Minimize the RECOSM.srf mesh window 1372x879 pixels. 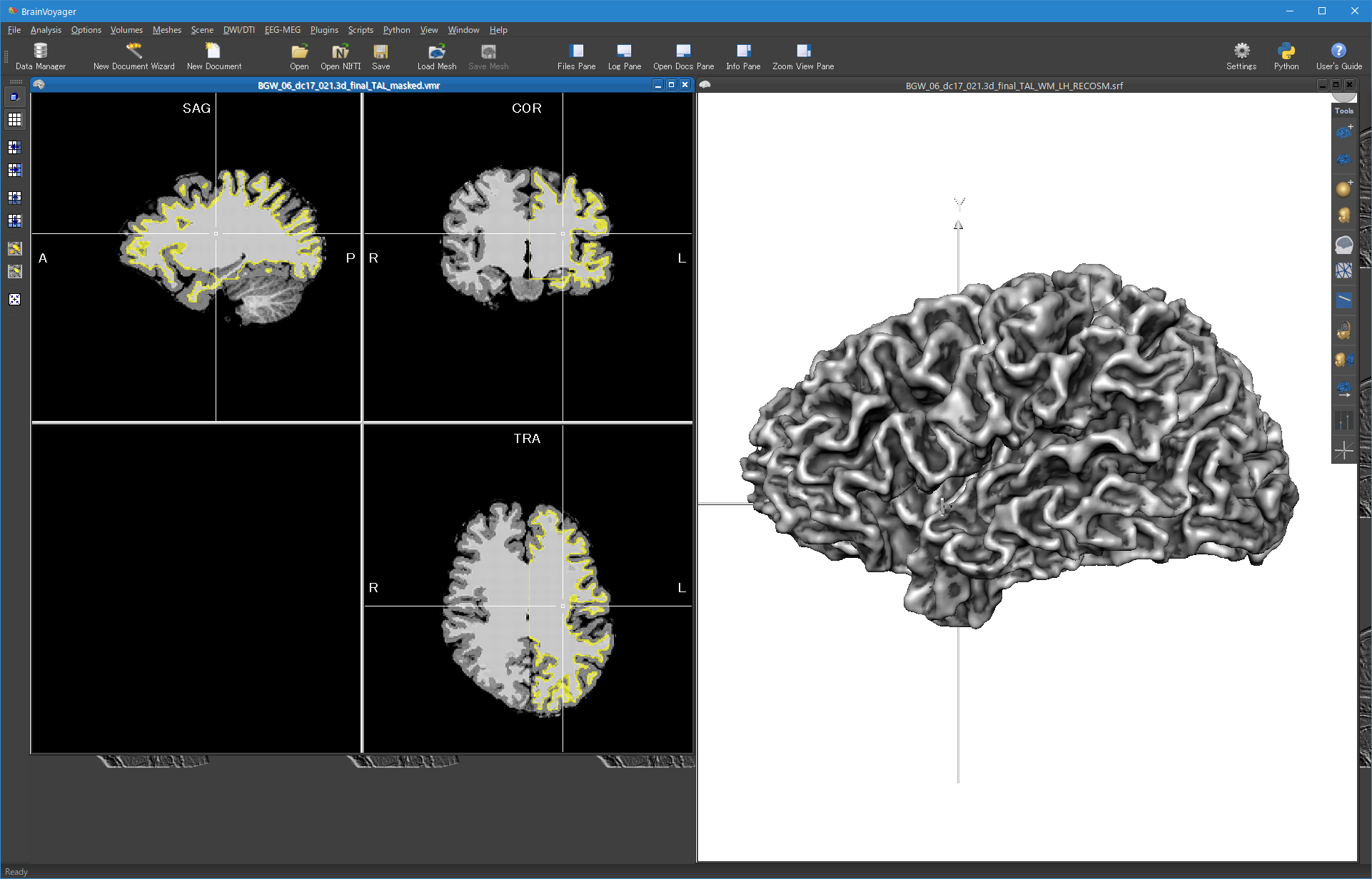(x=1322, y=85)
